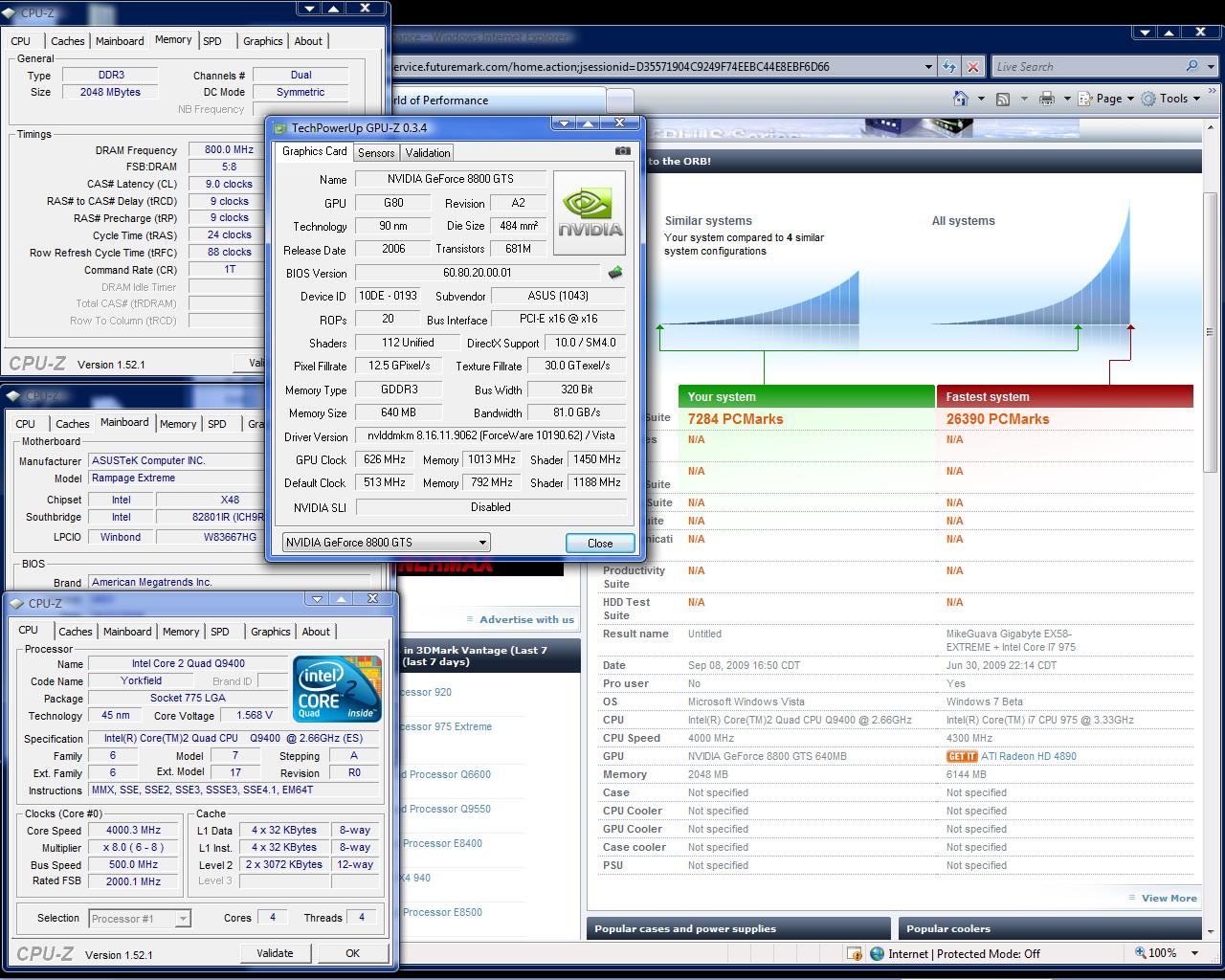Click the NVIDIA logo in GPU-Z

point(590,212)
